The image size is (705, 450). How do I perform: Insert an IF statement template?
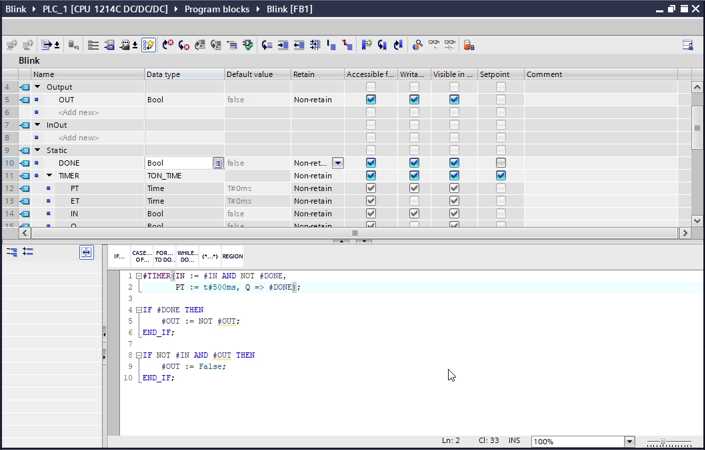(119, 256)
